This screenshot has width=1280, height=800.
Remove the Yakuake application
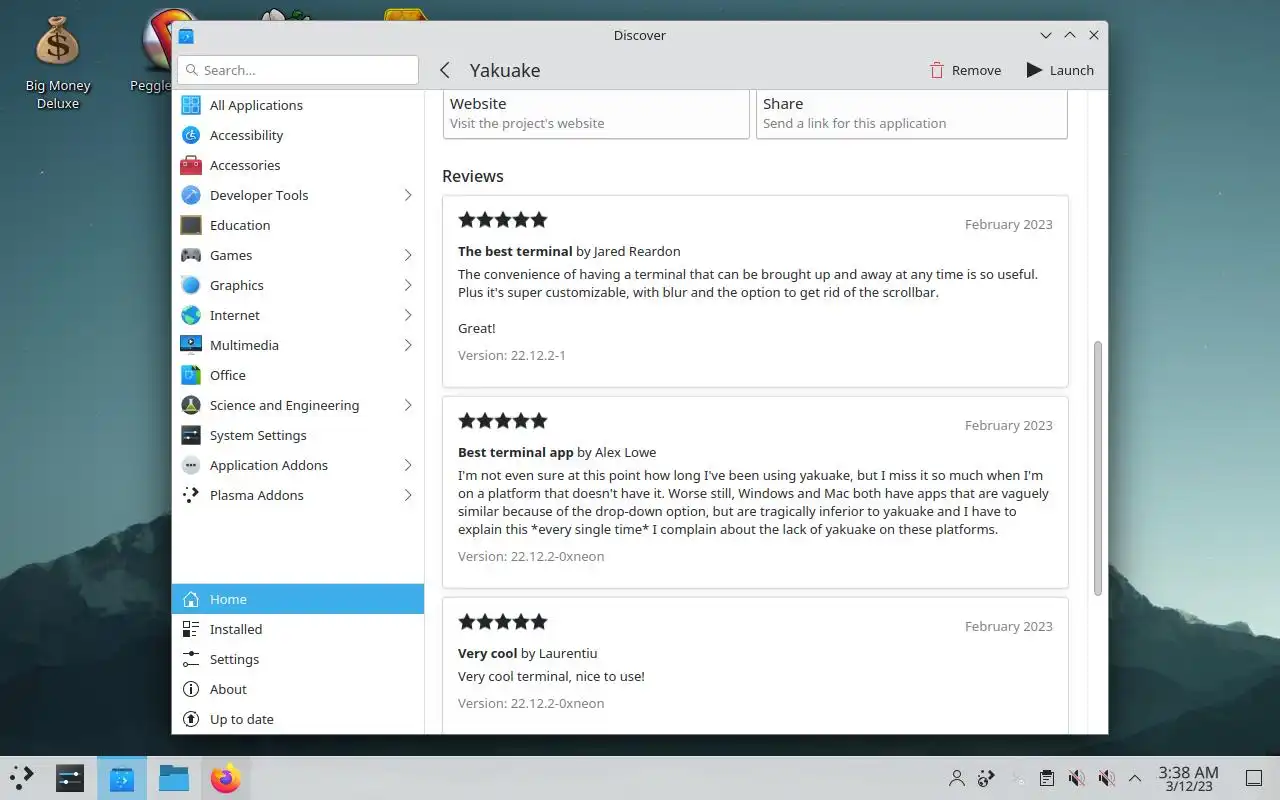tap(965, 70)
